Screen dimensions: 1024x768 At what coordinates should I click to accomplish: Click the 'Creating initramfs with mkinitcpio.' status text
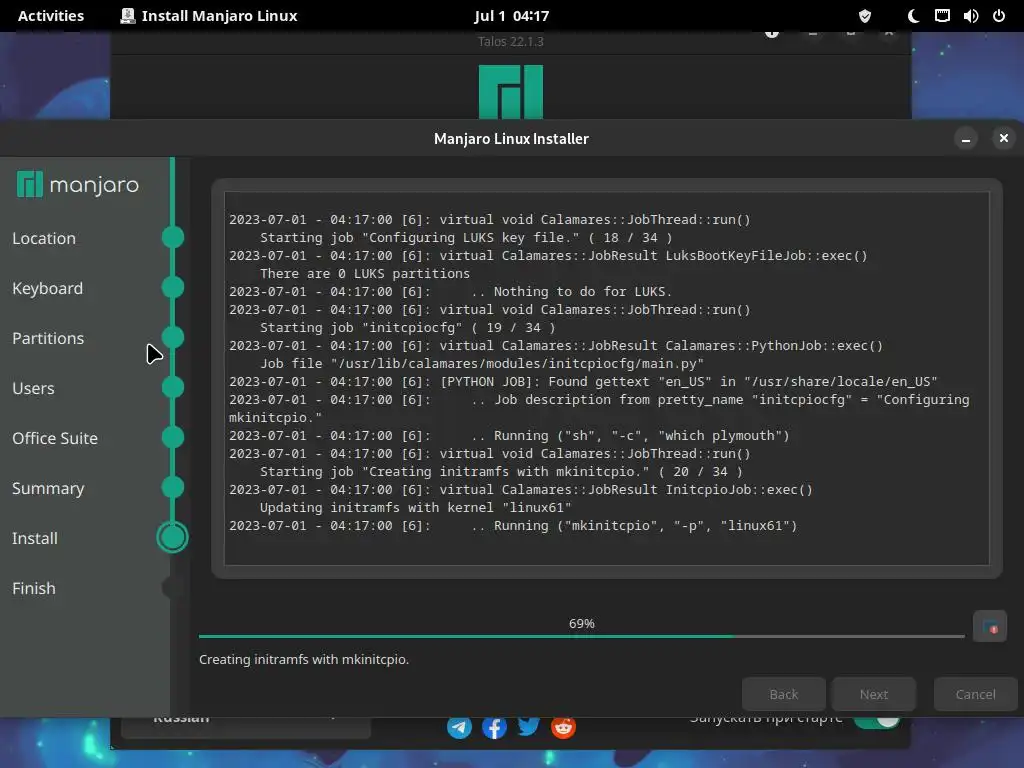304,660
